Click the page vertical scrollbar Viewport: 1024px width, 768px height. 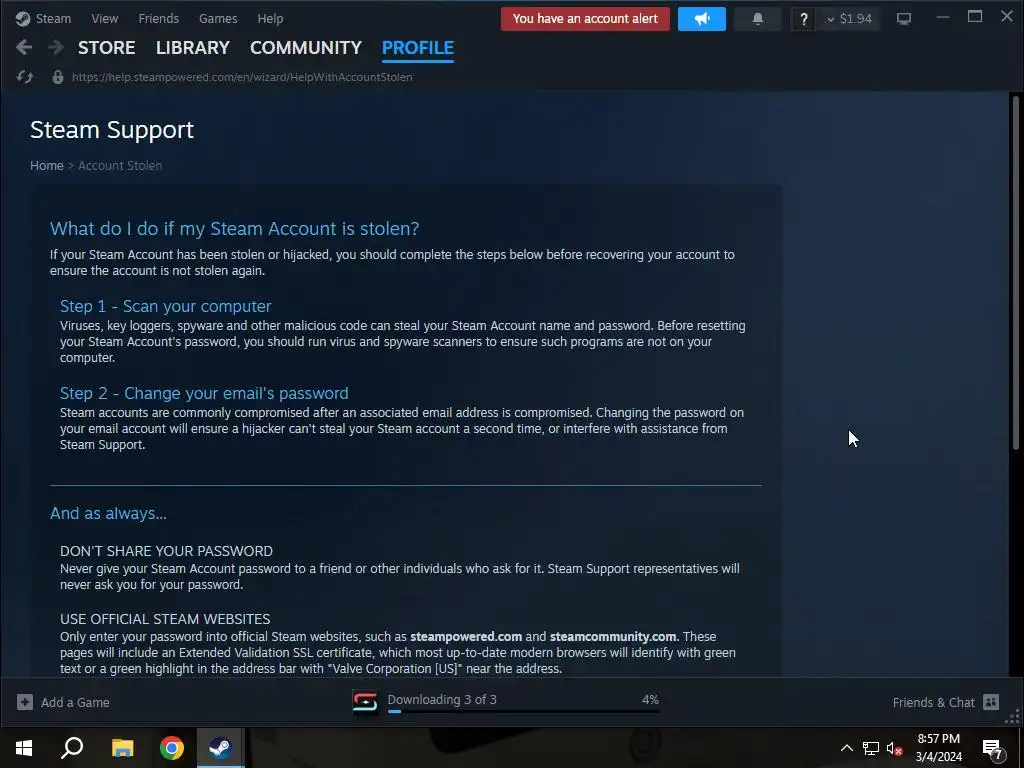coord(1016,272)
